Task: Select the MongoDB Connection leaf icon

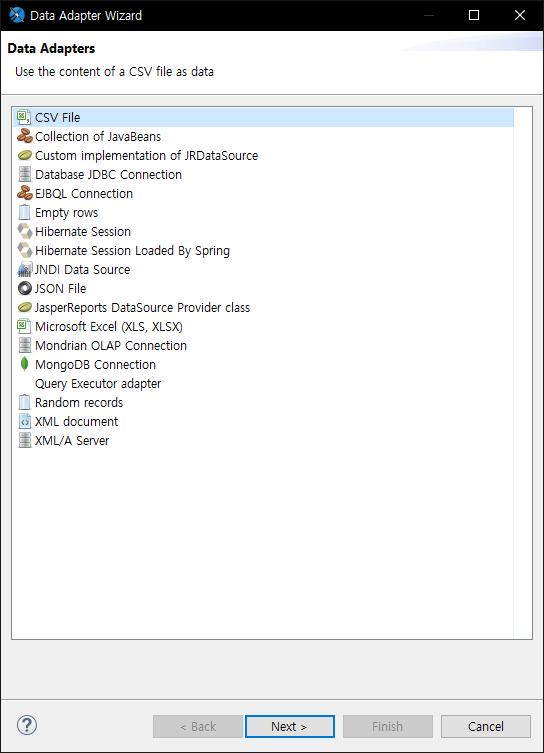Action: point(24,364)
